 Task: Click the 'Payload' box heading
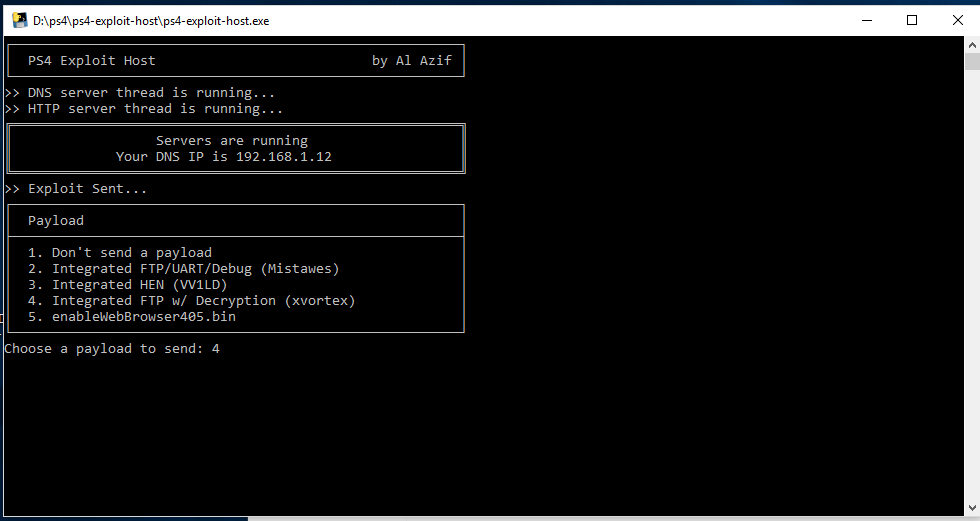click(56, 221)
